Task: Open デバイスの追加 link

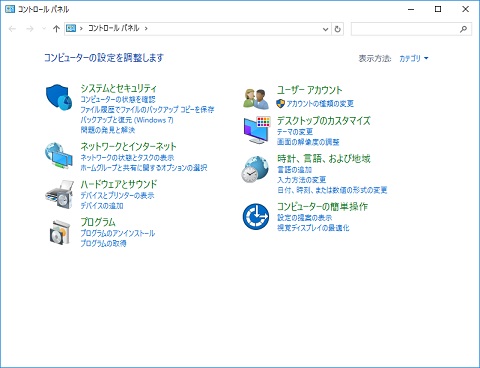Action: coord(102,206)
